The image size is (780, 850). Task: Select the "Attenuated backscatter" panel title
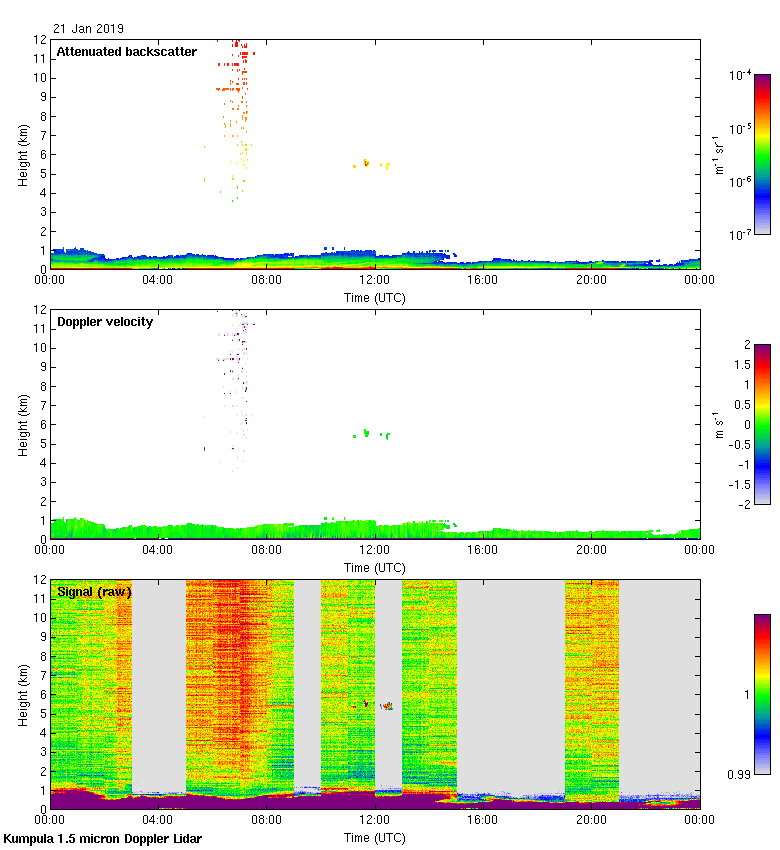(126, 52)
